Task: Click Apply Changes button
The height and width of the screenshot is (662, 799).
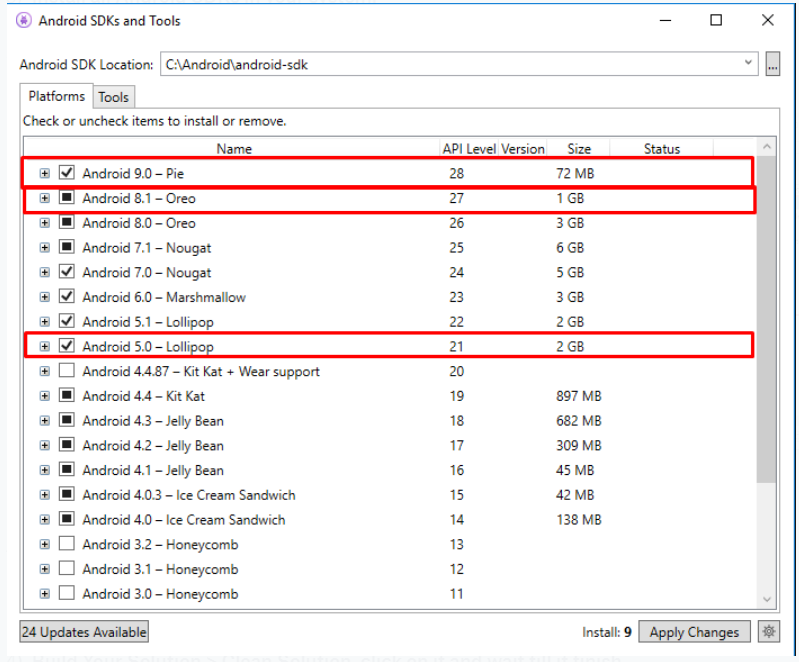Action: (x=694, y=632)
